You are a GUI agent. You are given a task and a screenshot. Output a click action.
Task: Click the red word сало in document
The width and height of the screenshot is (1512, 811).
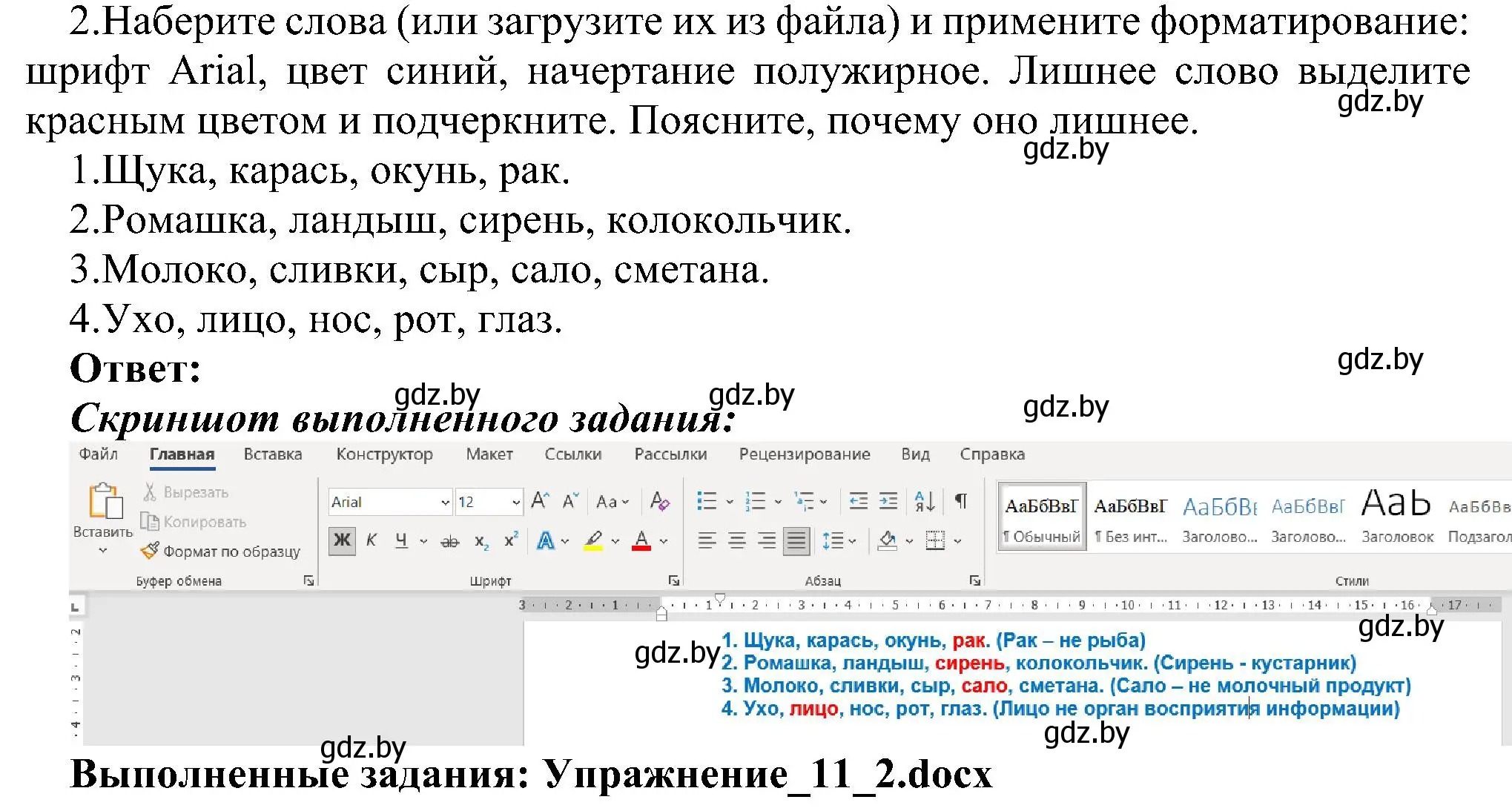click(x=985, y=686)
